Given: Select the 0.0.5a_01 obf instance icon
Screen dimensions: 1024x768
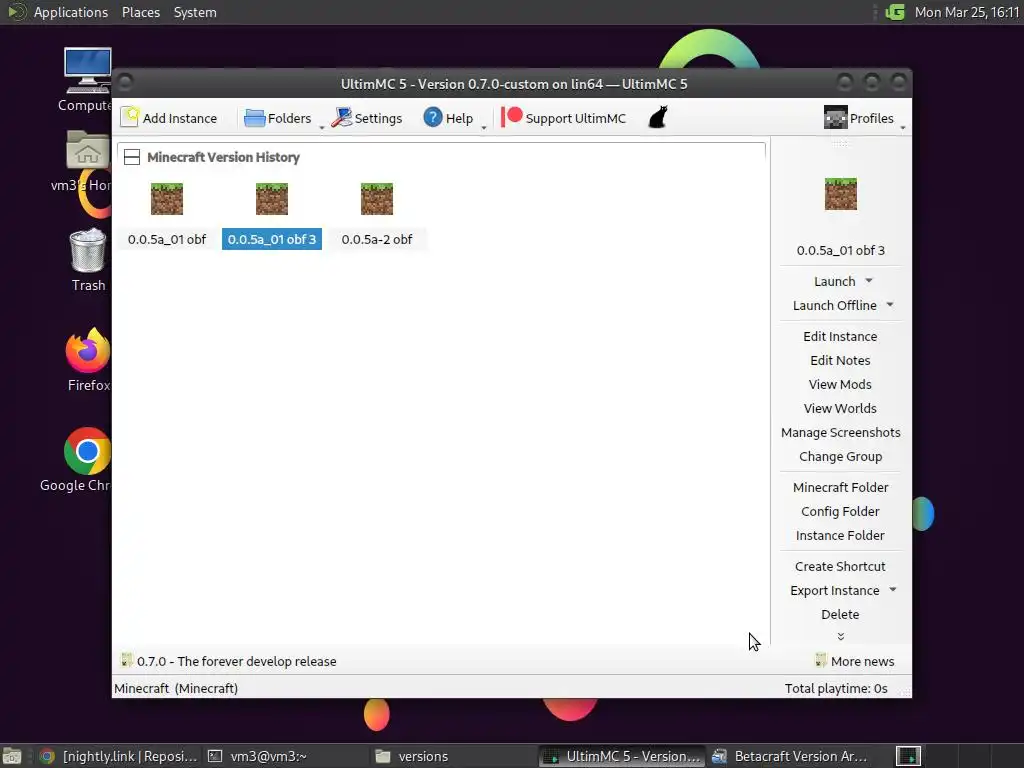Looking at the screenshot, I should (x=167, y=199).
